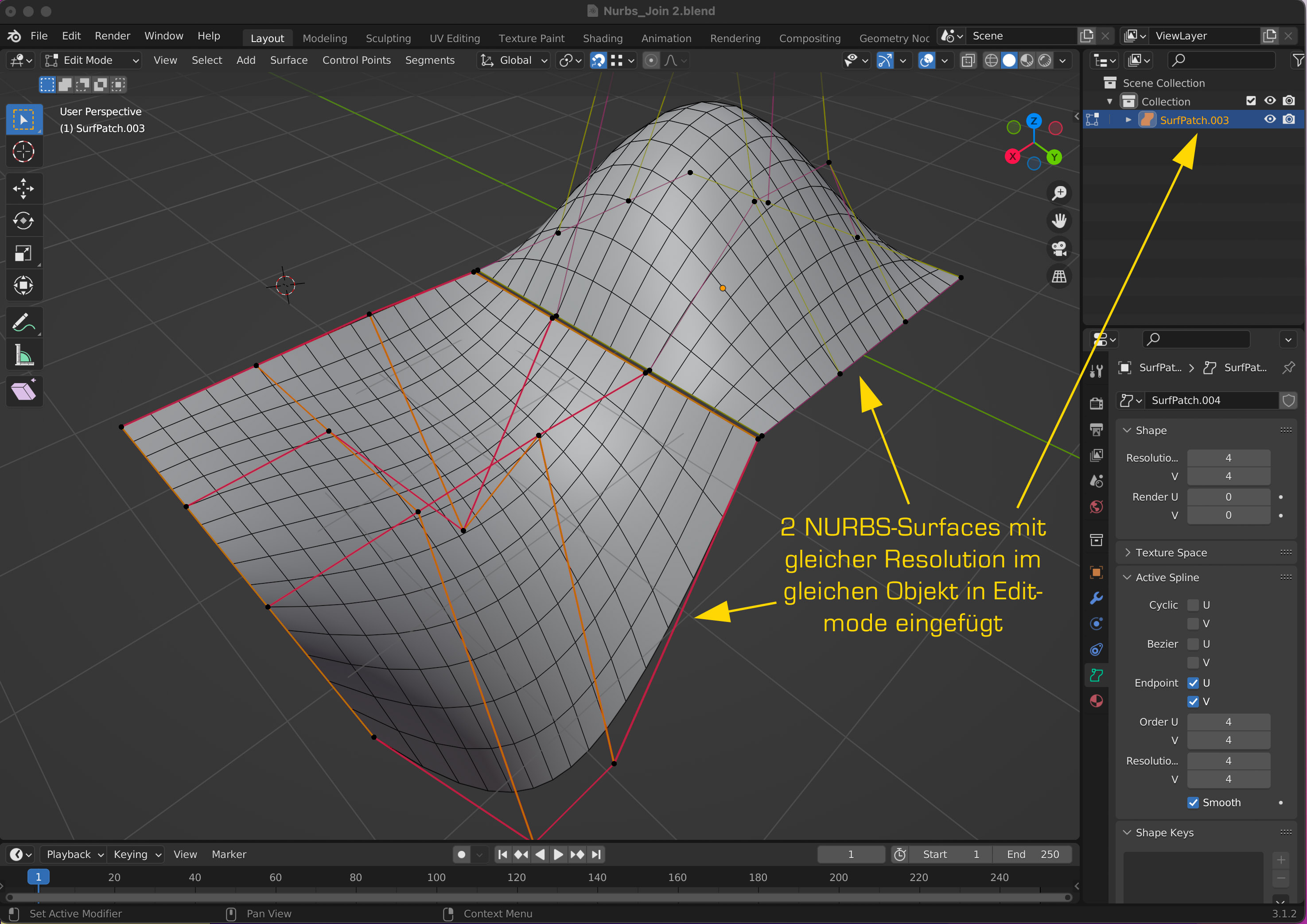Enable Cyclic U checkbox
This screenshot has height=924, width=1307.
click(x=1193, y=605)
